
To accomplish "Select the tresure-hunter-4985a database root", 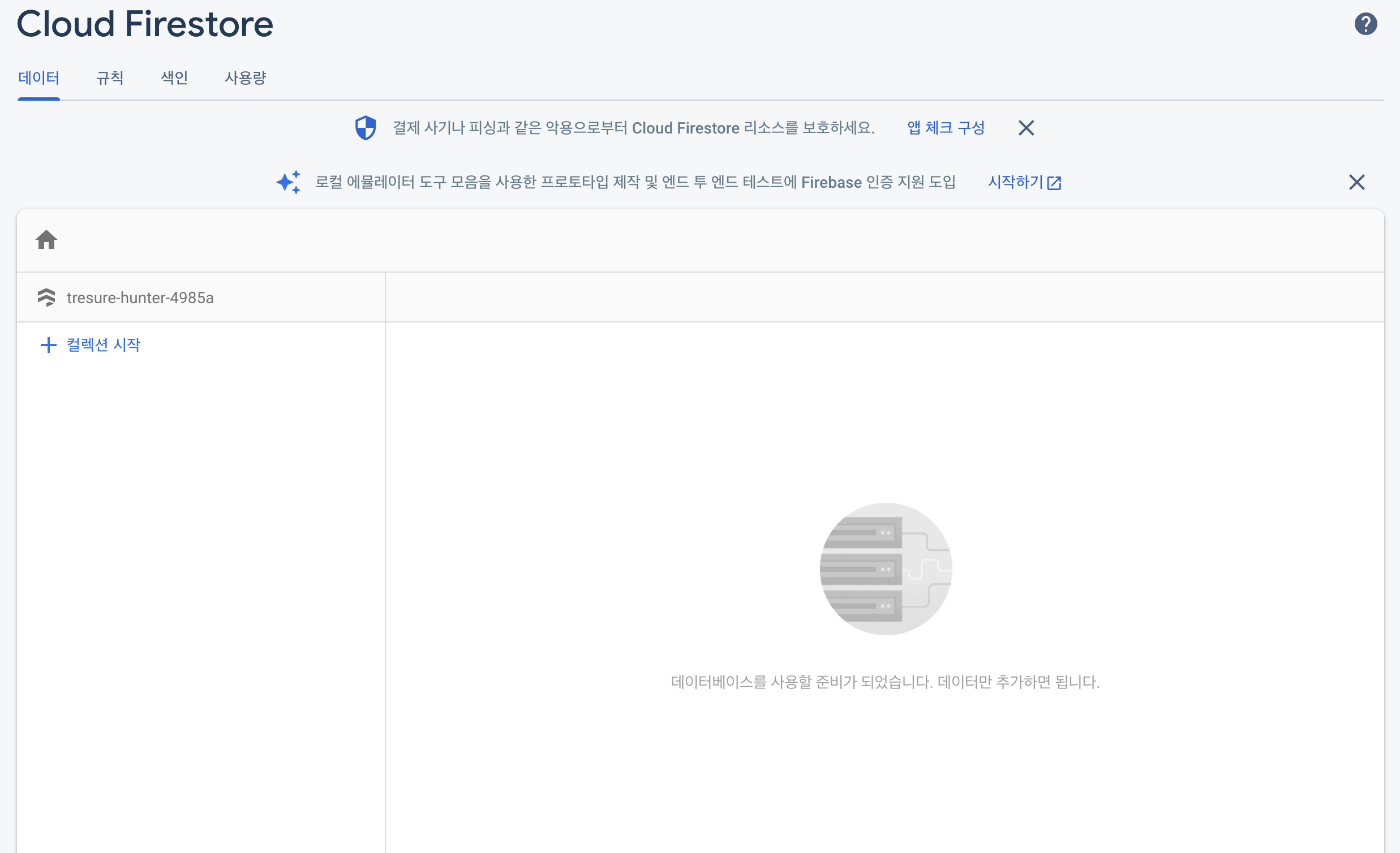I will pyautogui.click(x=140, y=298).
